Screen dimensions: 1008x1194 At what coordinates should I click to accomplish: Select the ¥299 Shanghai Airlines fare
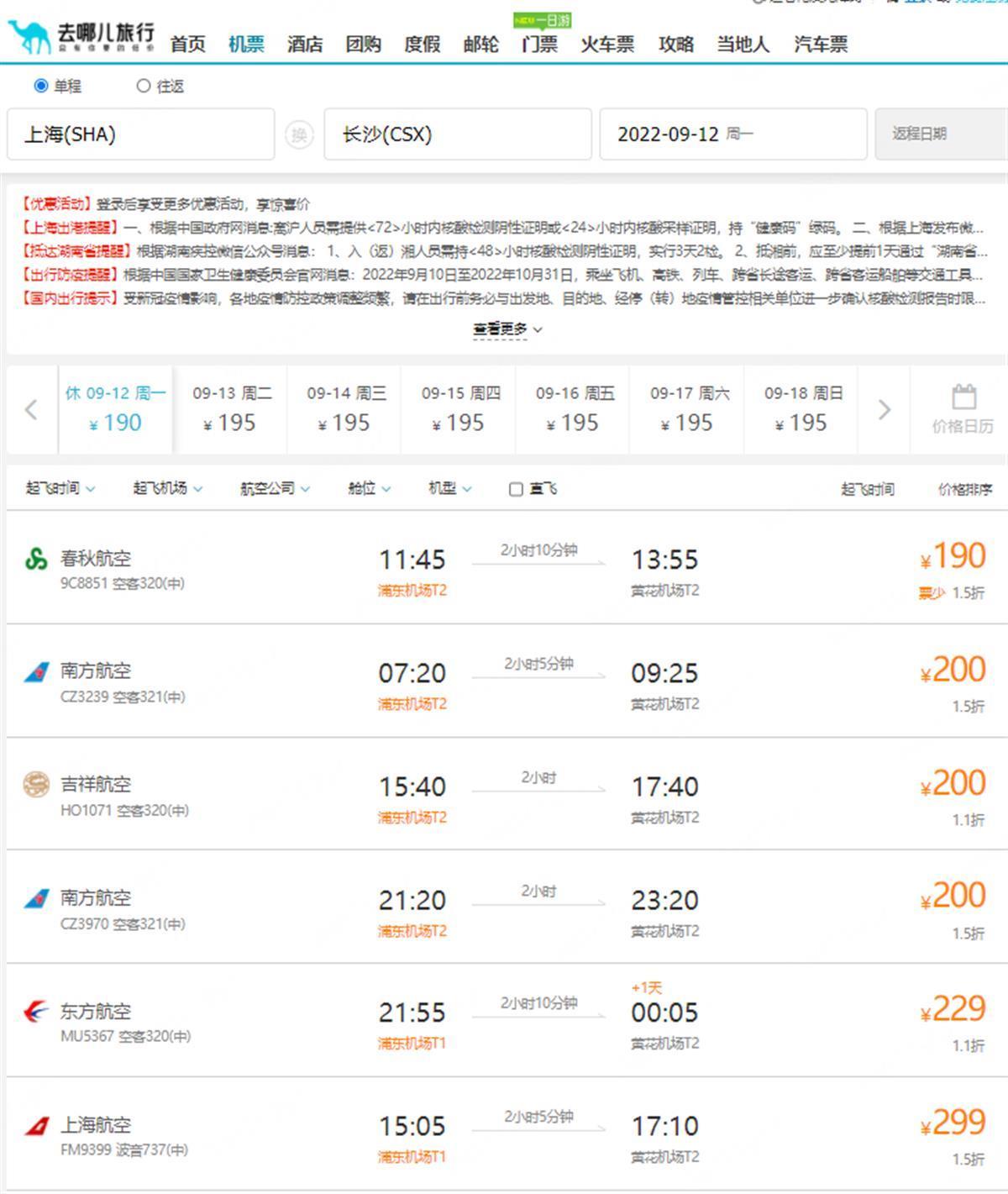coord(953,1123)
